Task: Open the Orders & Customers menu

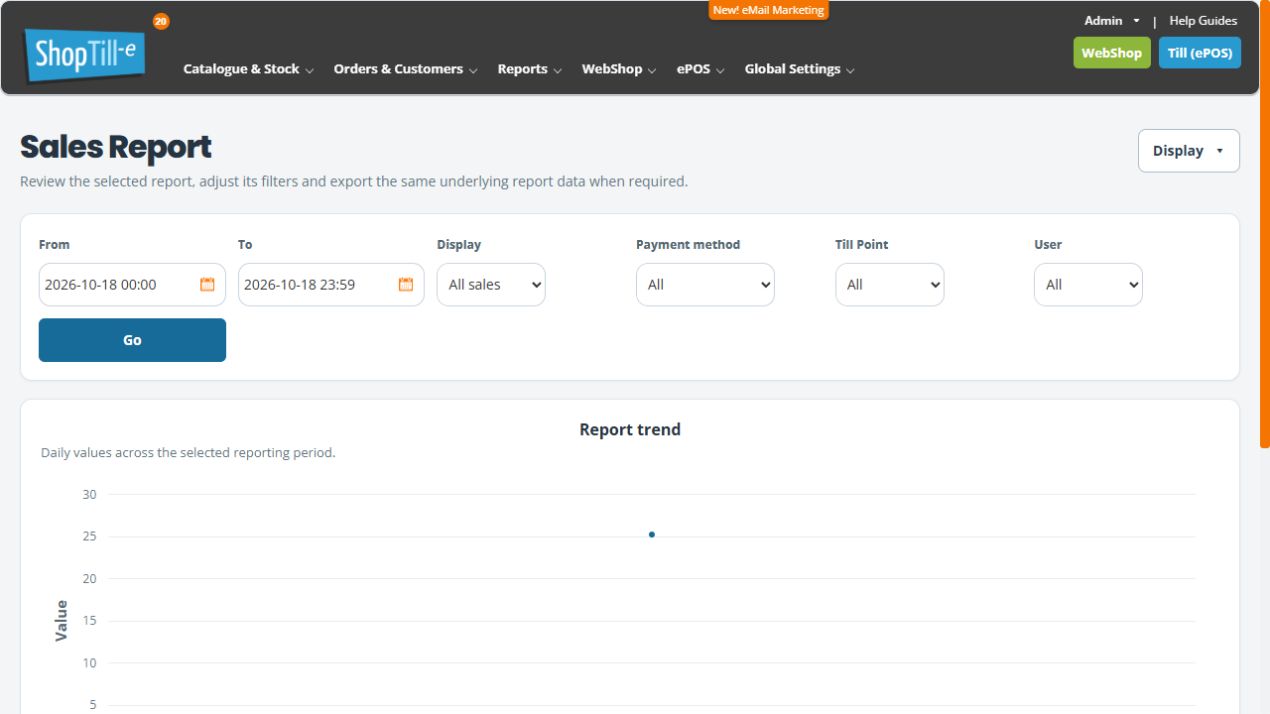Action: [405, 69]
